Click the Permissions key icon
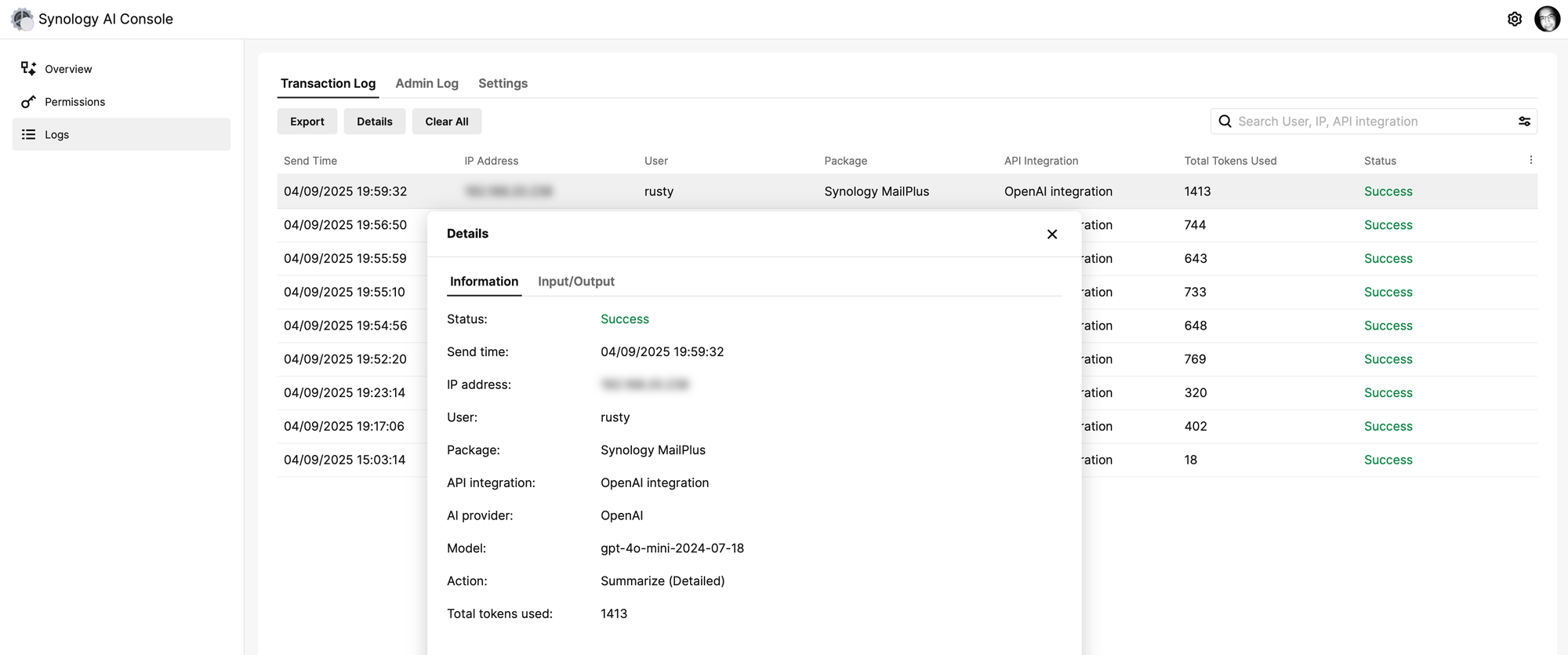Image resolution: width=1568 pixels, height=655 pixels. pos(28,101)
